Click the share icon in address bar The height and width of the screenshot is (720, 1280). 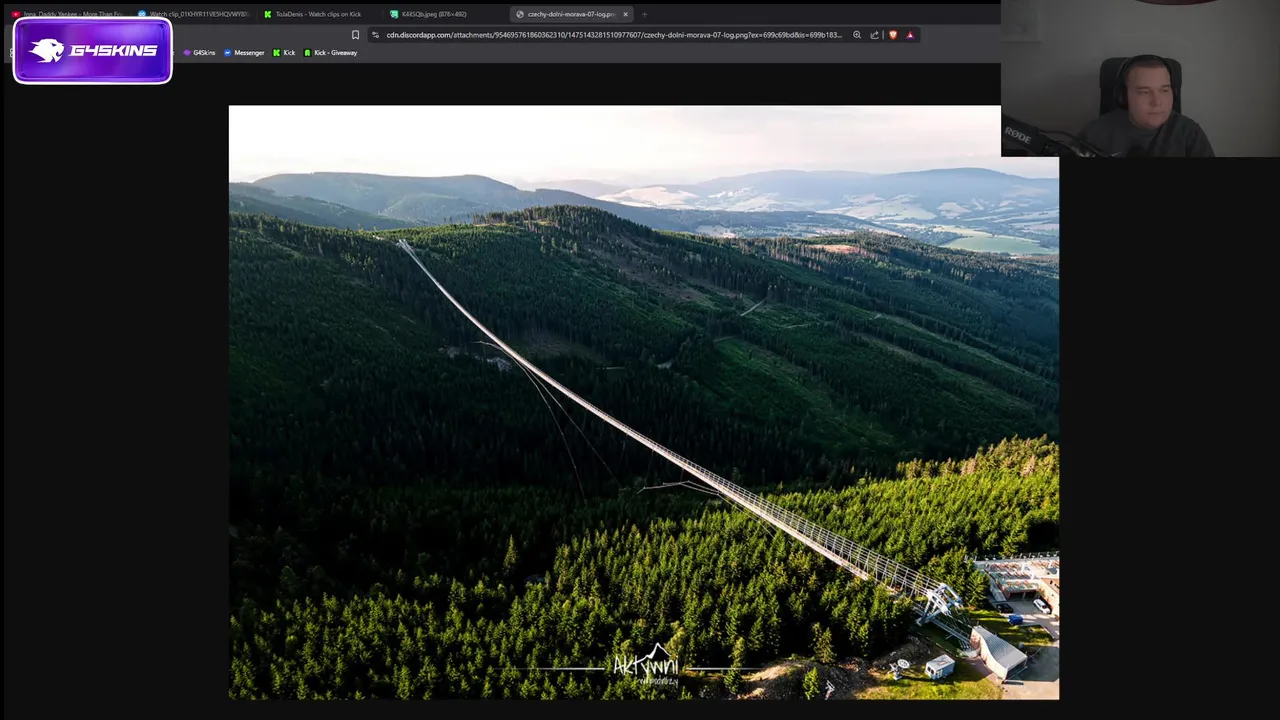(x=875, y=35)
